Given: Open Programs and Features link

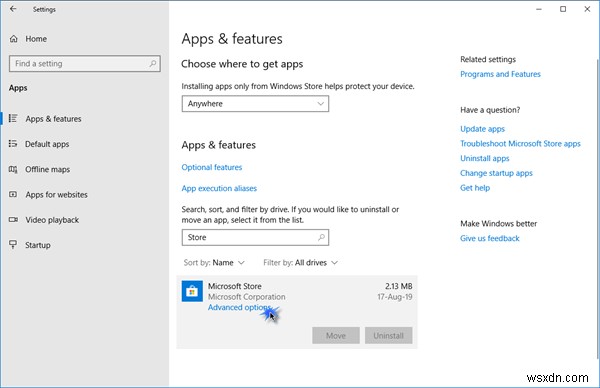Looking at the screenshot, I should 500,74.
